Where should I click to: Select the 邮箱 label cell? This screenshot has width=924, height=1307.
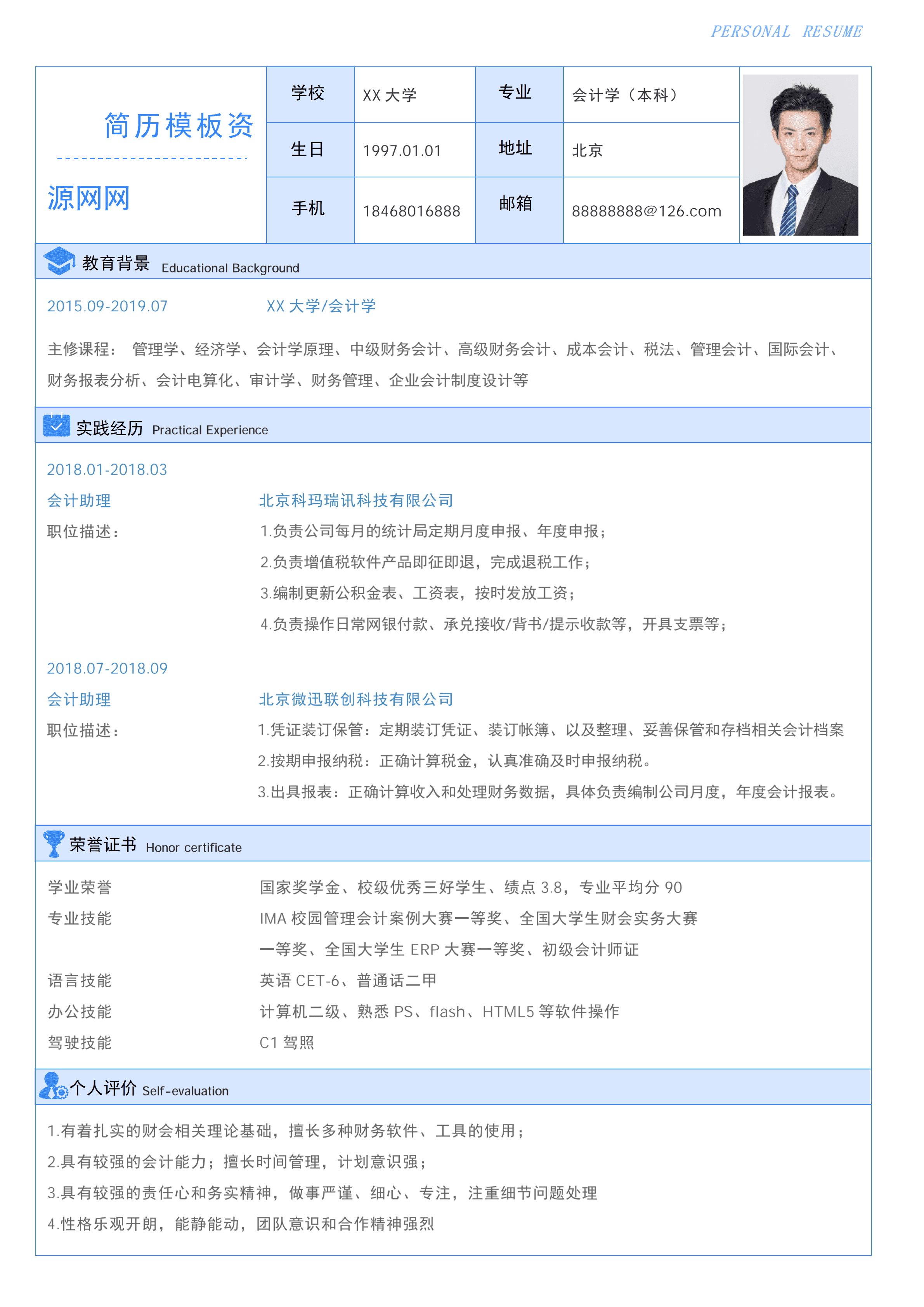click(x=519, y=210)
